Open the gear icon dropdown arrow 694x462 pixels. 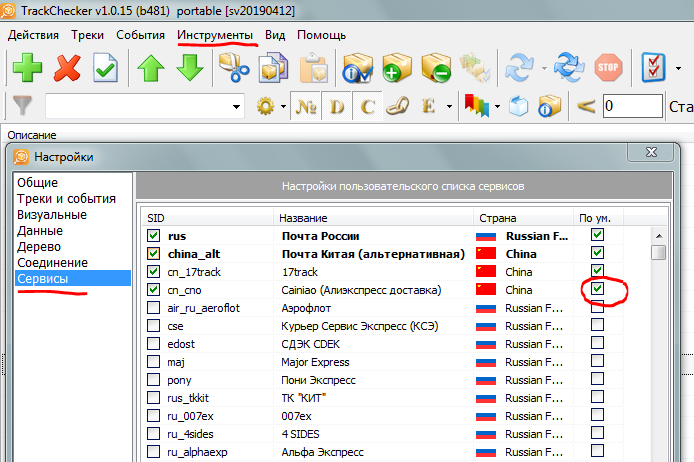283,107
